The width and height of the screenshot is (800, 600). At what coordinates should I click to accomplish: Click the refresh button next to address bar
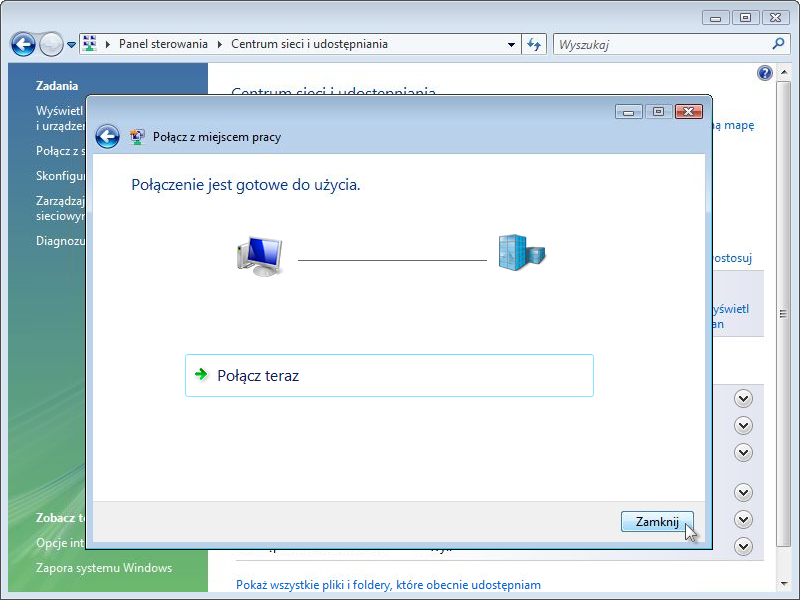(534, 44)
